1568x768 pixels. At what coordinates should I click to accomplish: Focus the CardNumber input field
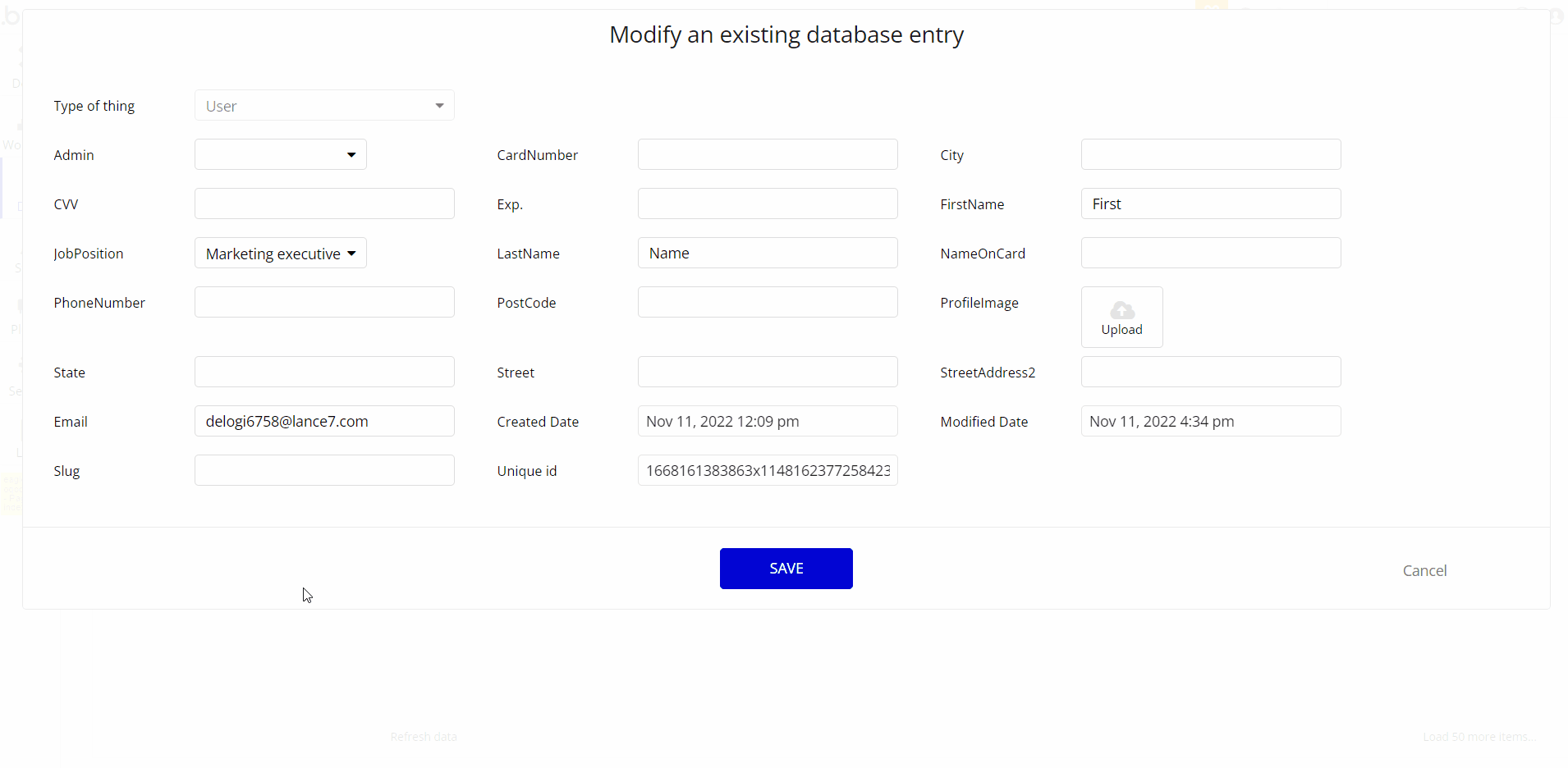pyautogui.click(x=767, y=155)
